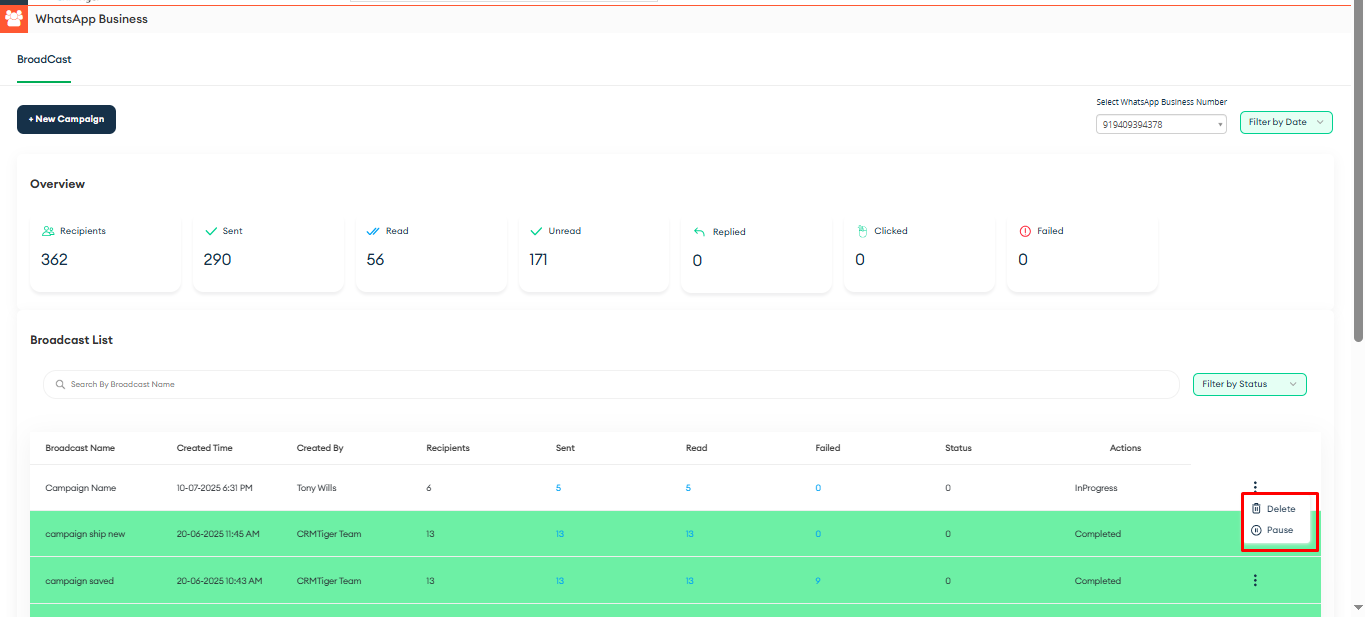Click the "Overview" section heading
1365x617 pixels.
(57, 184)
